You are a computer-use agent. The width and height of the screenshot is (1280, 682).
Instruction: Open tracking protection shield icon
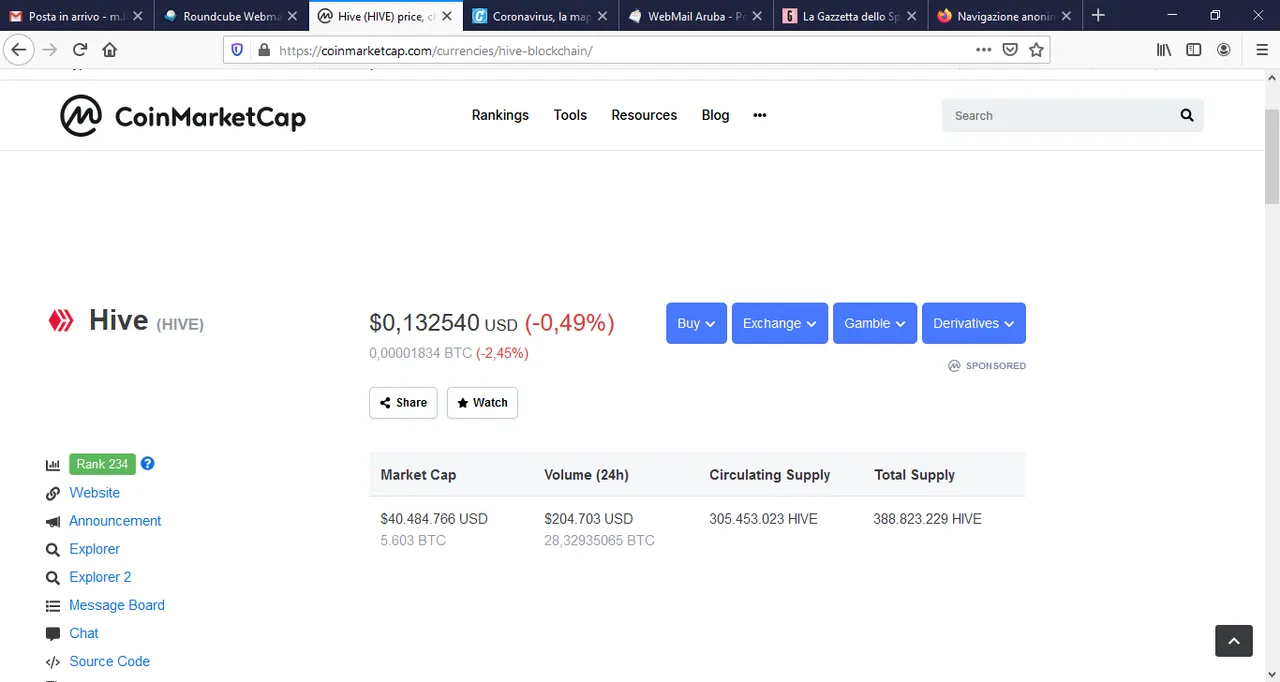pos(237,50)
